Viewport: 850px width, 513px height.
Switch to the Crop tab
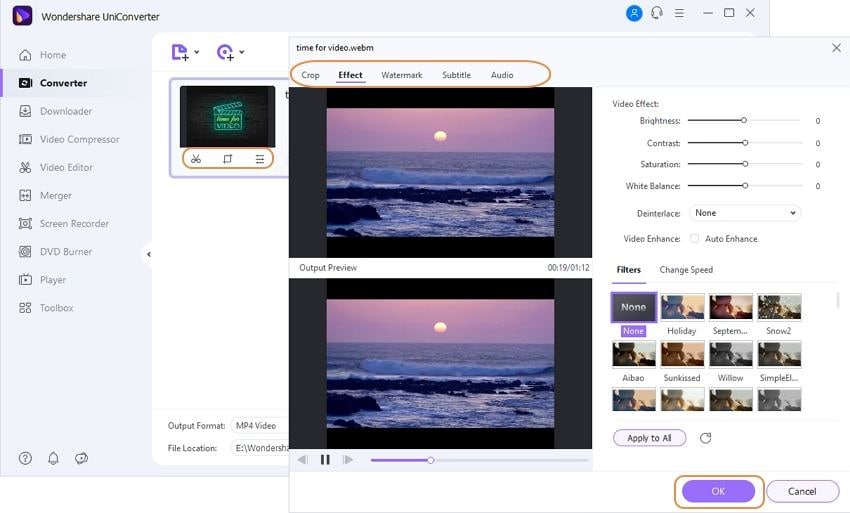[310, 75]
